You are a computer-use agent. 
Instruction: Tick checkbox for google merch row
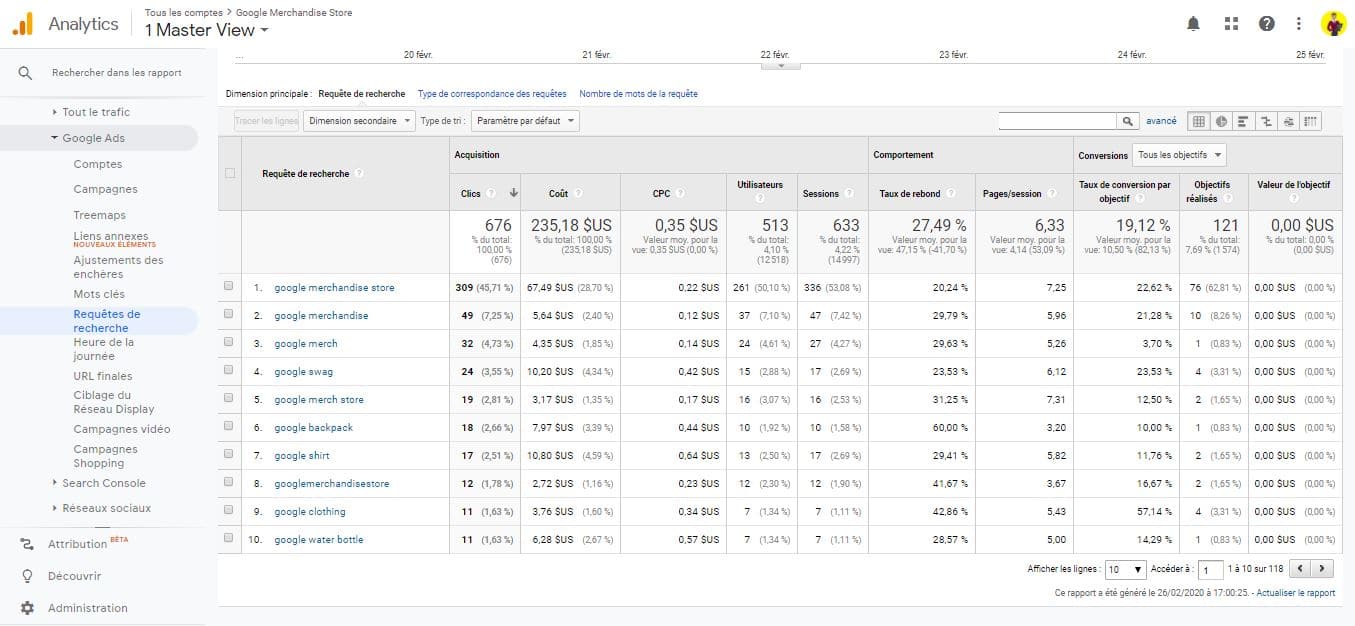229,343
